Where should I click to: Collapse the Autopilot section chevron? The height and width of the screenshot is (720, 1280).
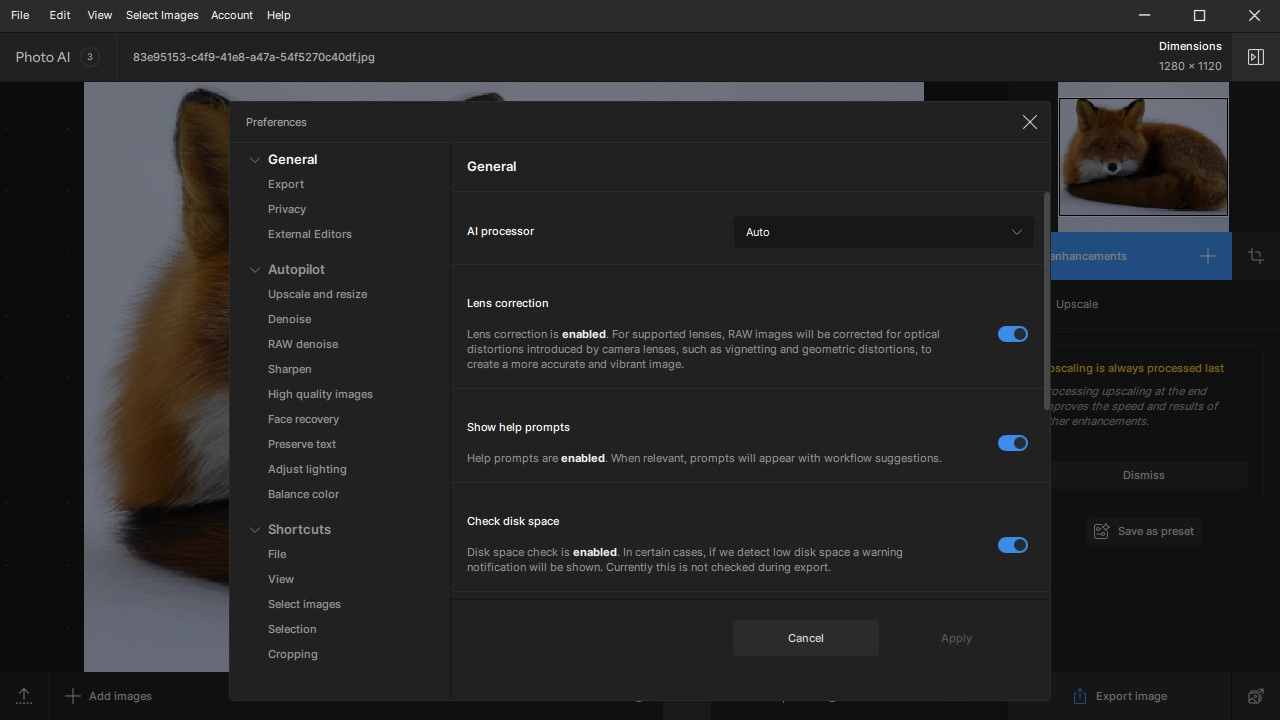(255, 270)
